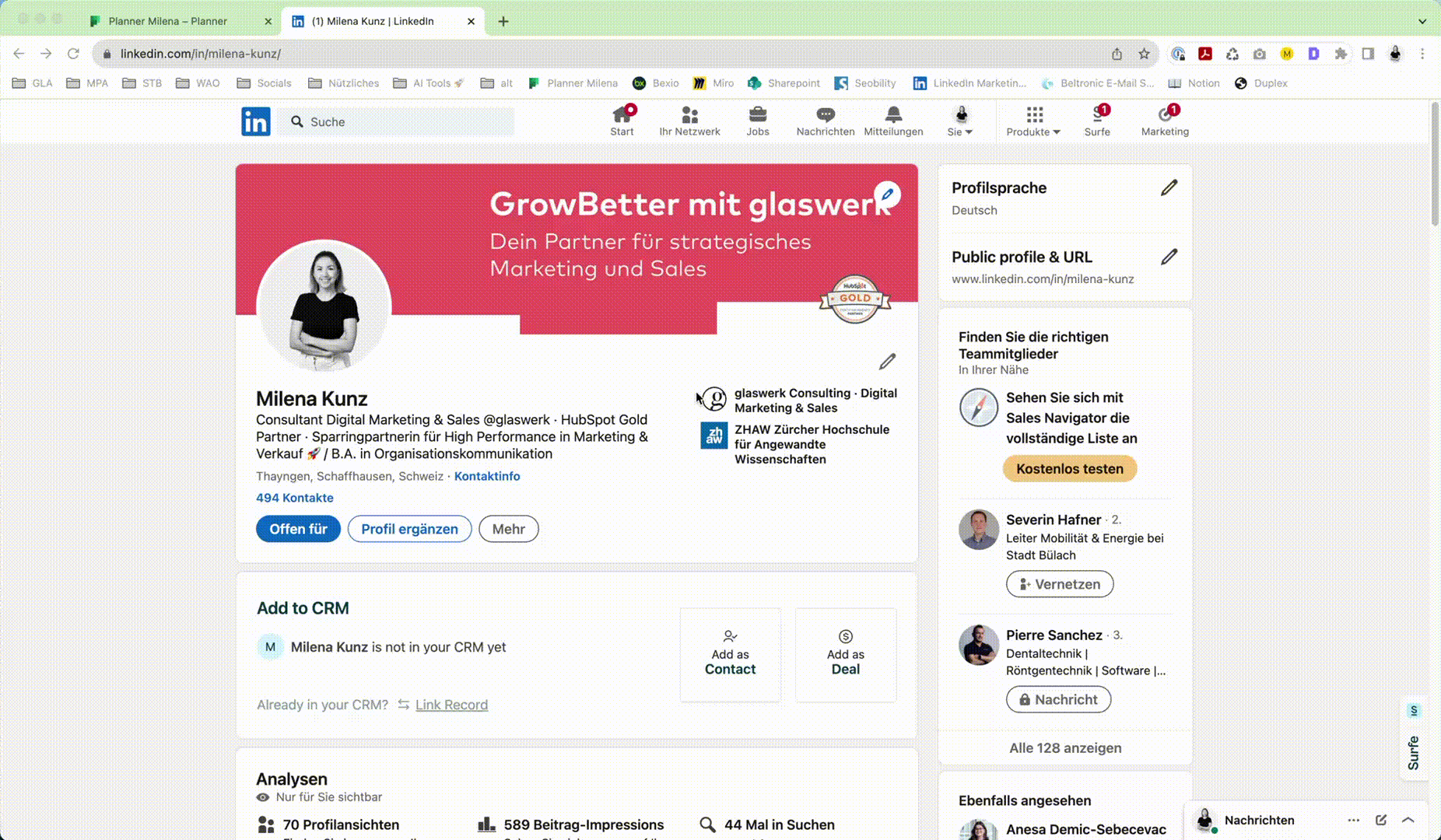Click Nachricht for Pierre Sanchez
1441x840 pixels.
point(1058,699)
